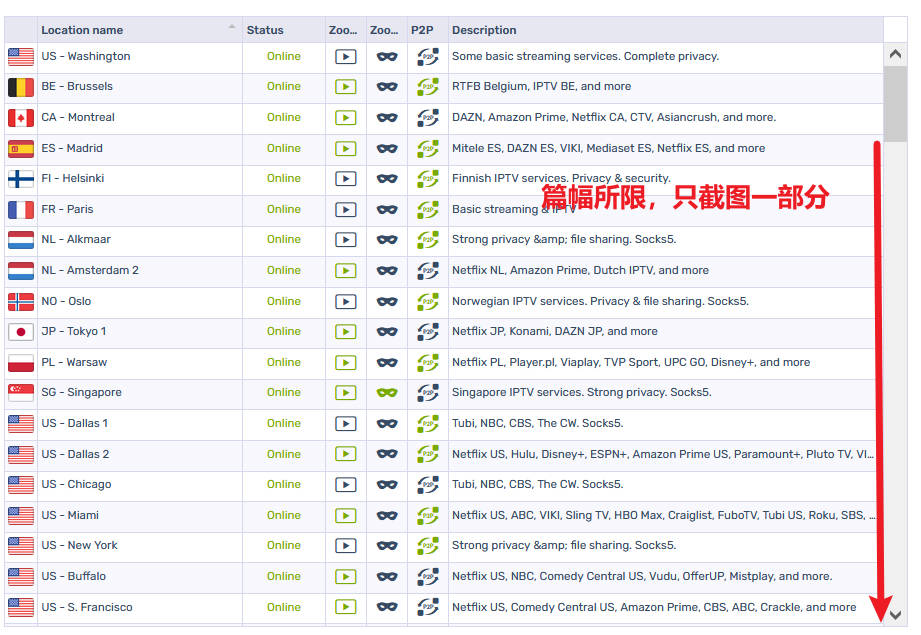Click the mask icon for PL - Warsaw
The image size is (921, 635).
click(x=387, y=362)
